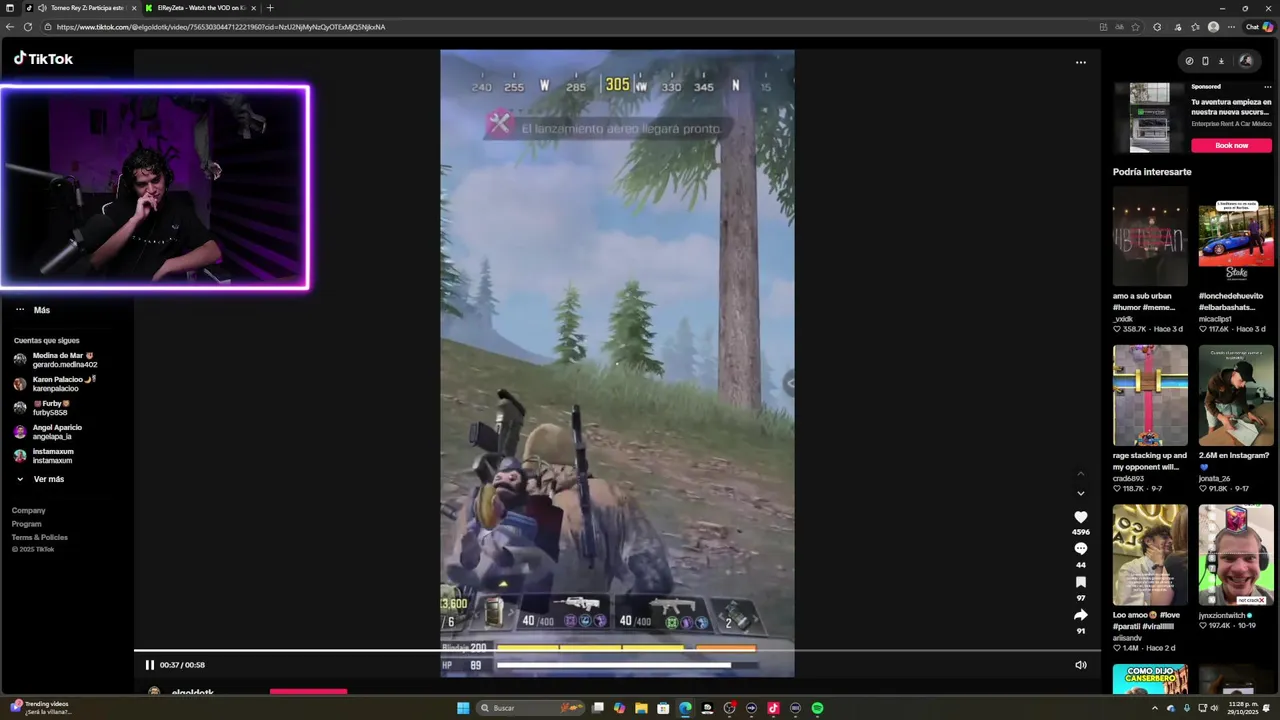
Task: Open the browser extensions icon
Action: click(1157, 27)
